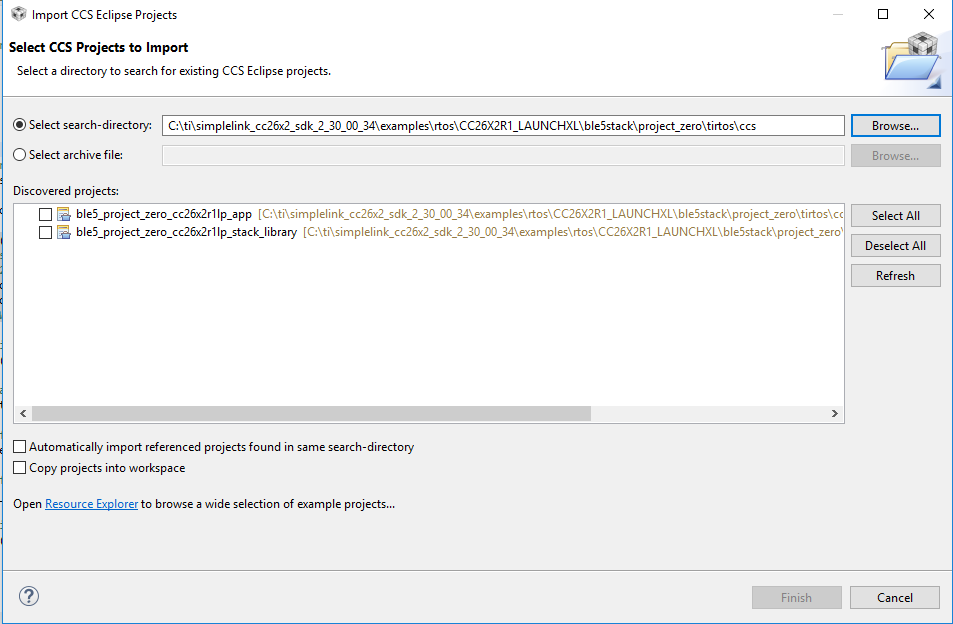
Task: Minimize the import dialog window
Action: (x=837, y=15)
